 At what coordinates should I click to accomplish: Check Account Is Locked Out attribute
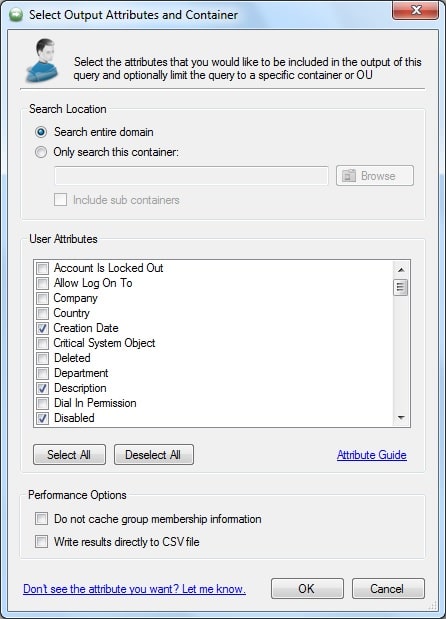pos(42,268)
